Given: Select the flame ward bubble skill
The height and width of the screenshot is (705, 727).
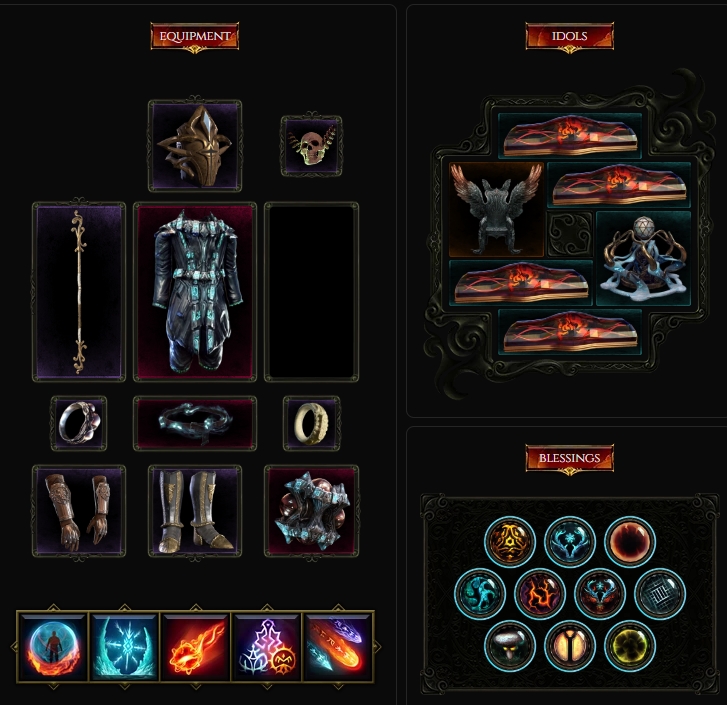Looking at the screenshot, I should tap(53, 647).
